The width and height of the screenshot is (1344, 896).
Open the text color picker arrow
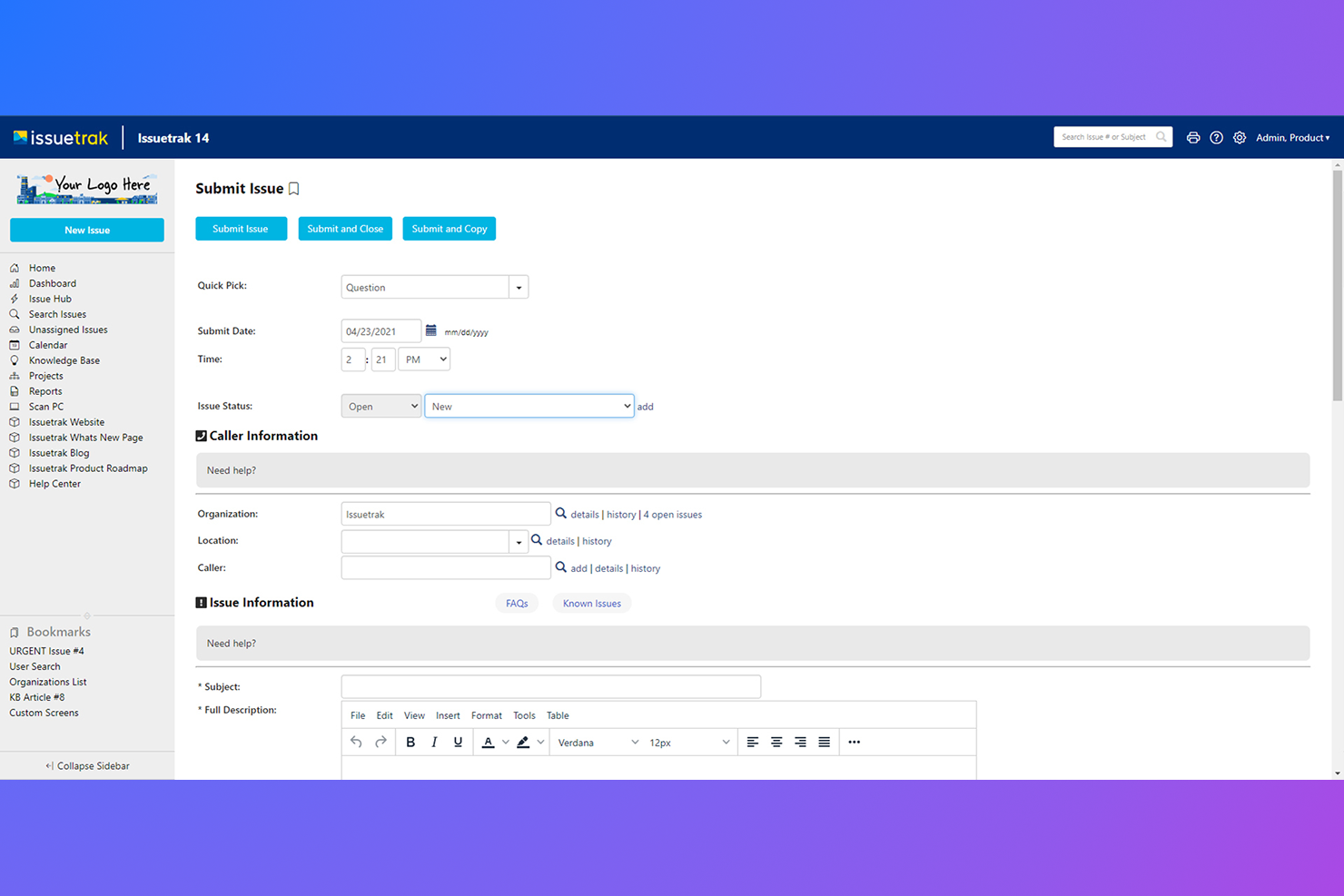(x=506, y=743)
